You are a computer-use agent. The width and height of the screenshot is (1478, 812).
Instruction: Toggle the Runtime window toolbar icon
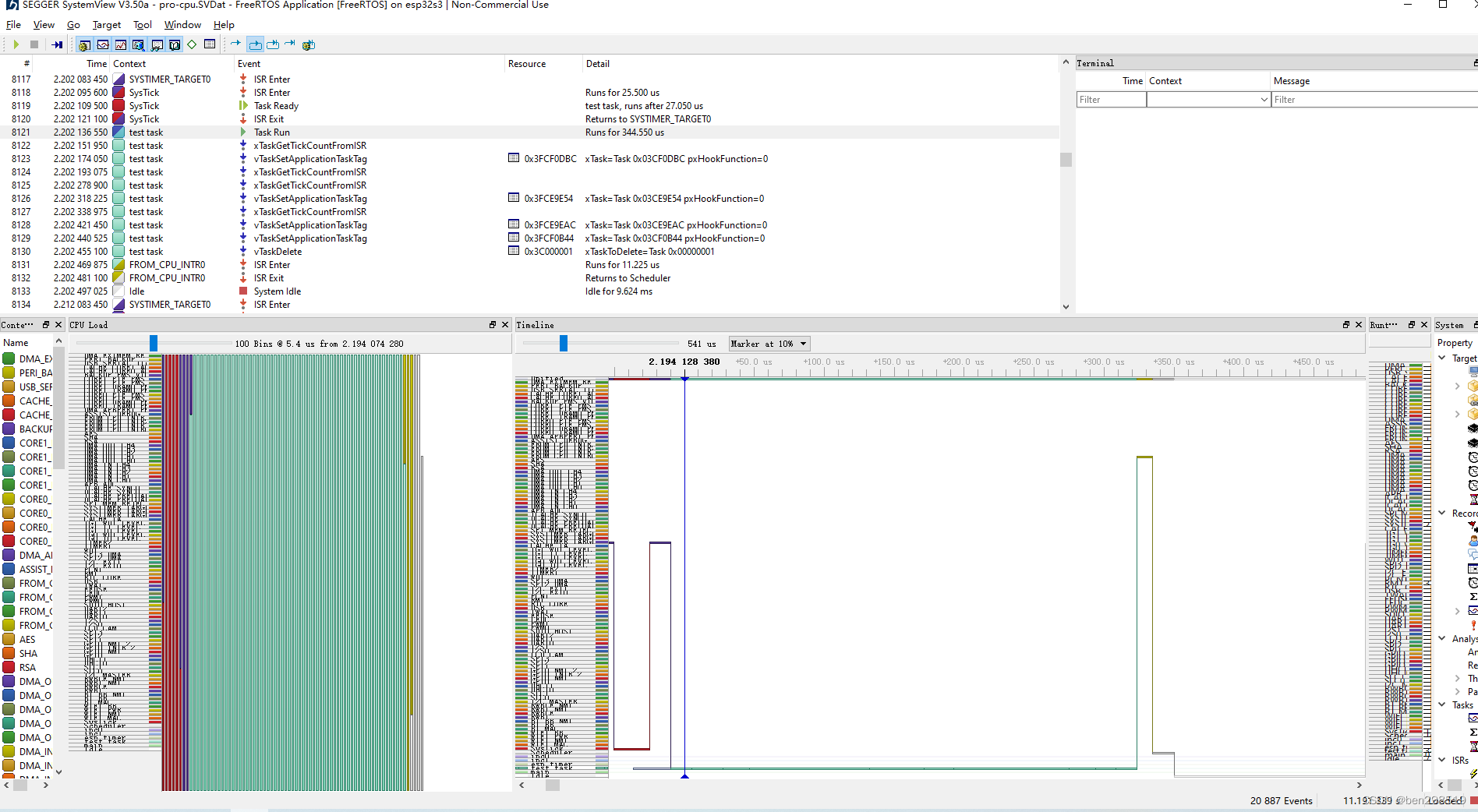tap(175, 44)
